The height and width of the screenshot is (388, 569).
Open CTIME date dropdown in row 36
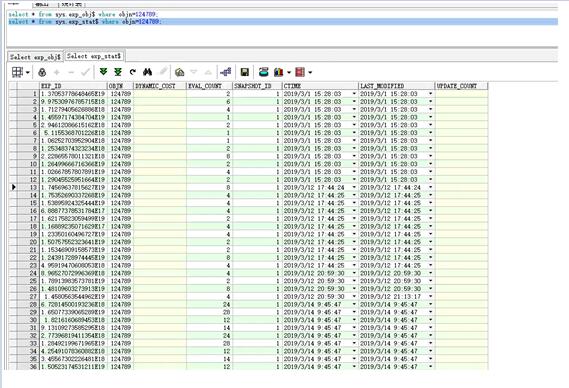(x=354, y=367)
